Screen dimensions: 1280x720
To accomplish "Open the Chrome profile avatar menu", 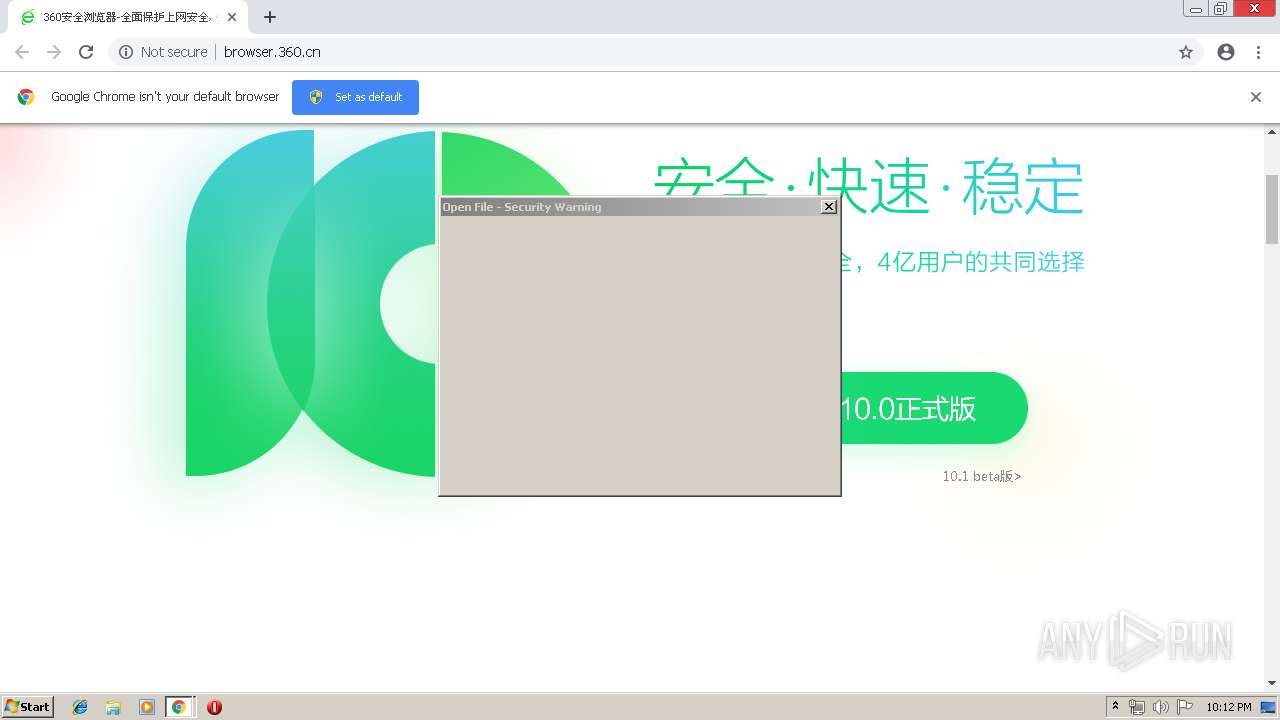I will 1226,52.
